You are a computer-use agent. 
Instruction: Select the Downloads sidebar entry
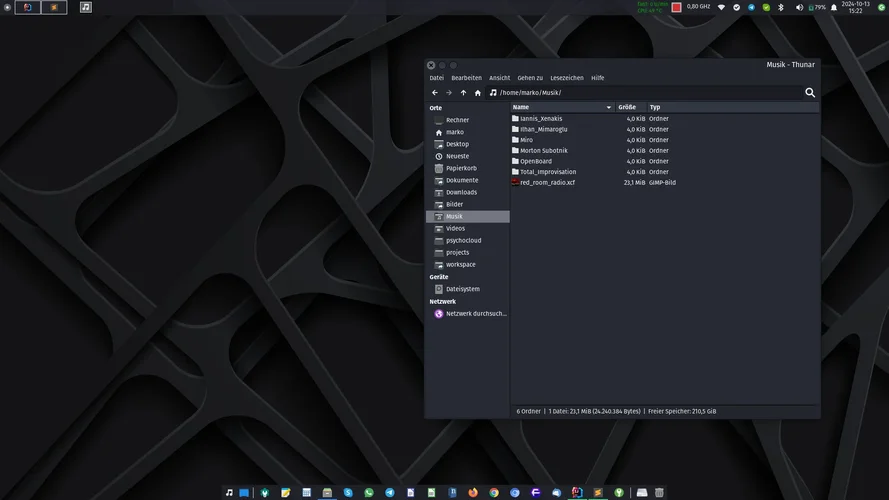(x=461, y=192)
